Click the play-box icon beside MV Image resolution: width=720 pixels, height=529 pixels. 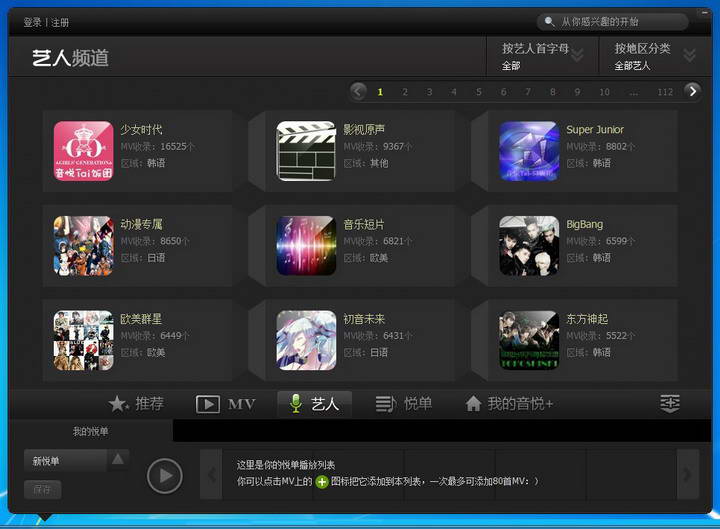coord(208,405)
